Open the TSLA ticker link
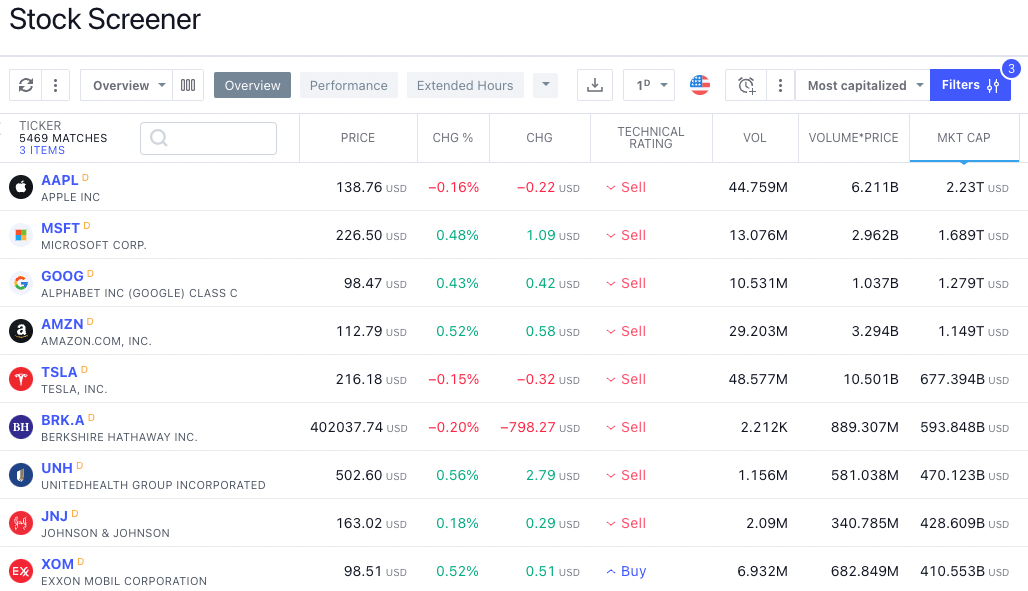This screenshot has width=1028, height=591. pyautogui.click(x=59, y=372)
